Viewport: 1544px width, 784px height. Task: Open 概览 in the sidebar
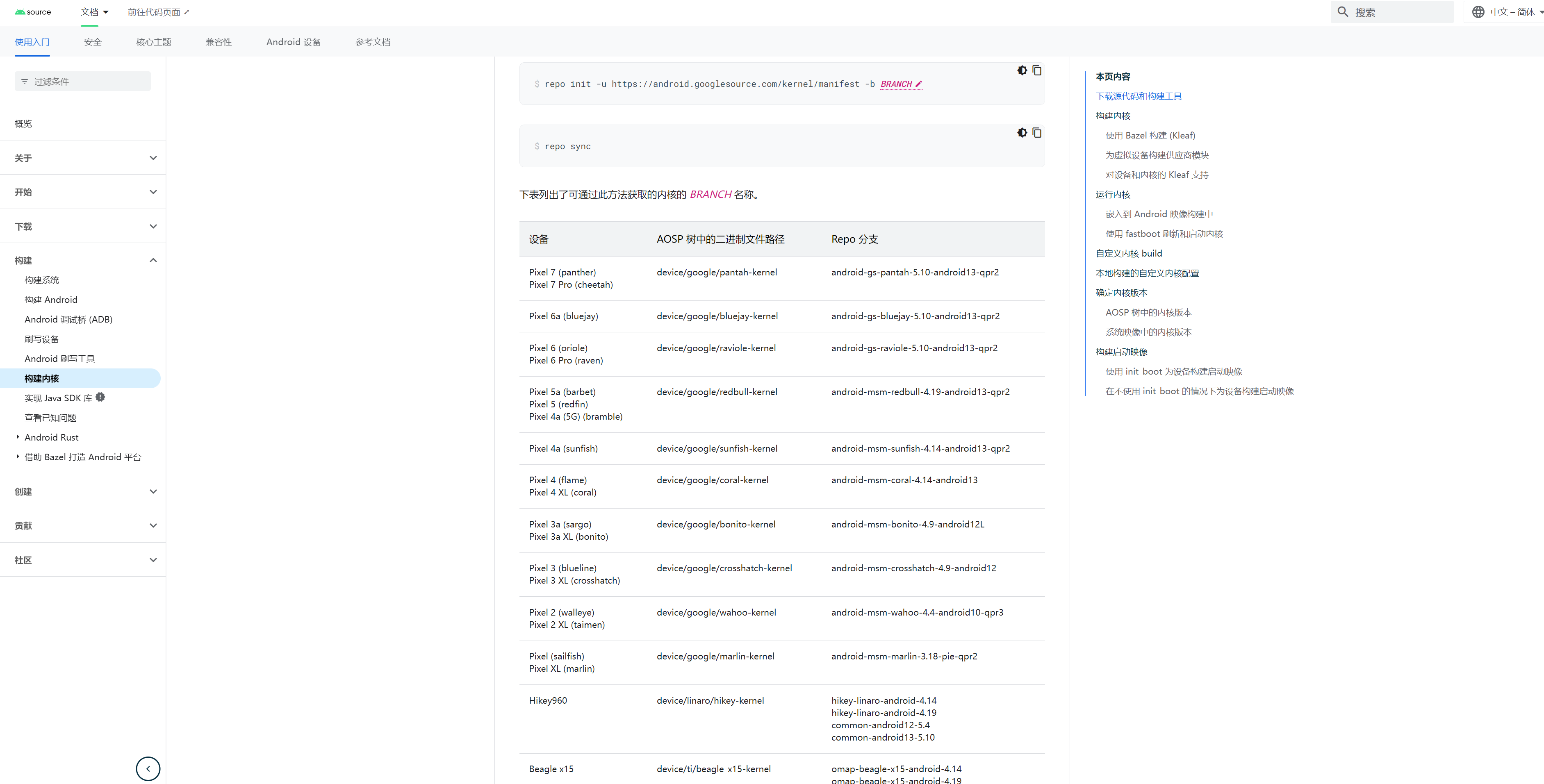tap(23, 124)
